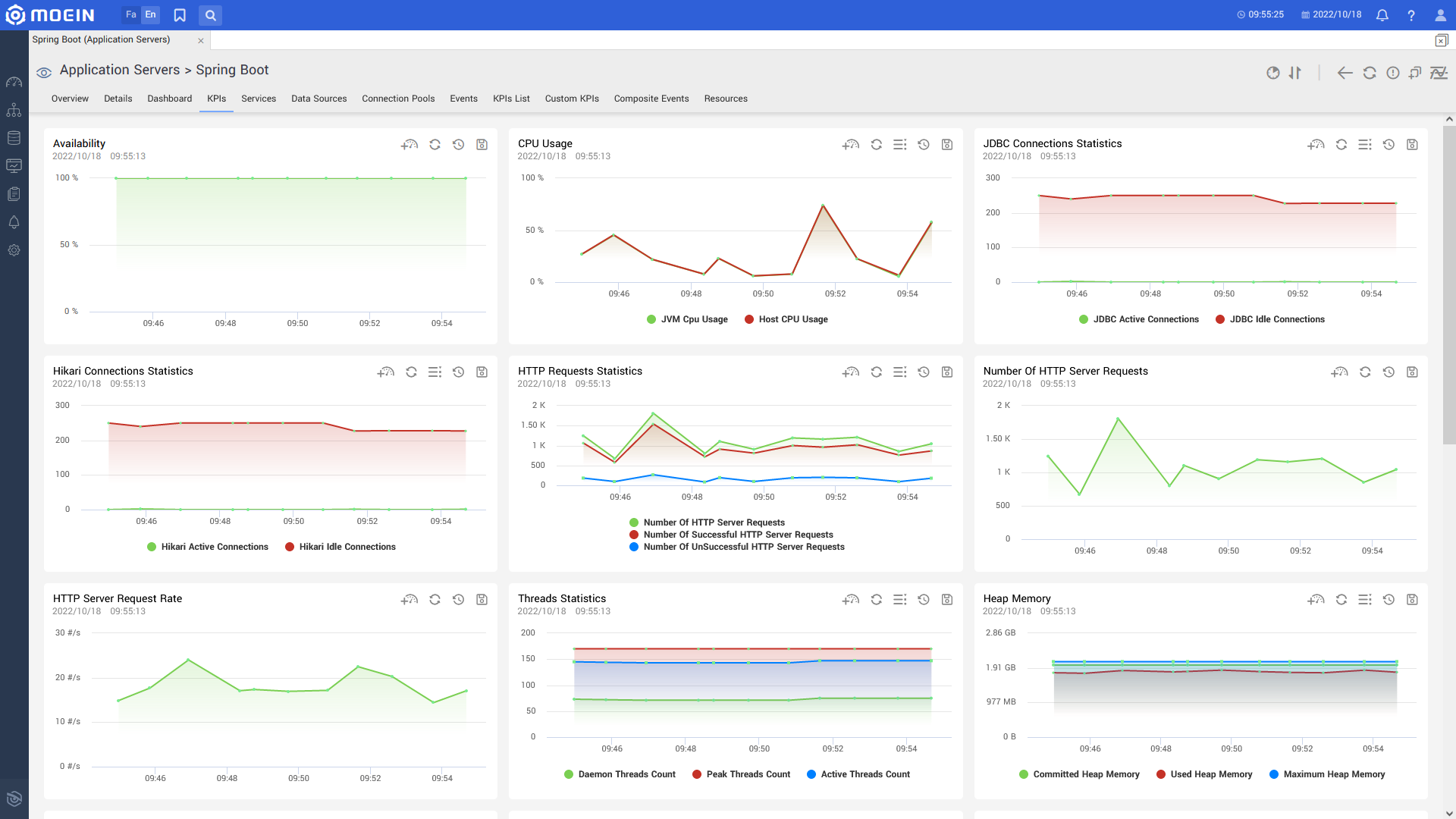Viewport: 1456px width, 819px height.
Task: Save the HTTP Server Request Rate chart
Action: (482, 599)
